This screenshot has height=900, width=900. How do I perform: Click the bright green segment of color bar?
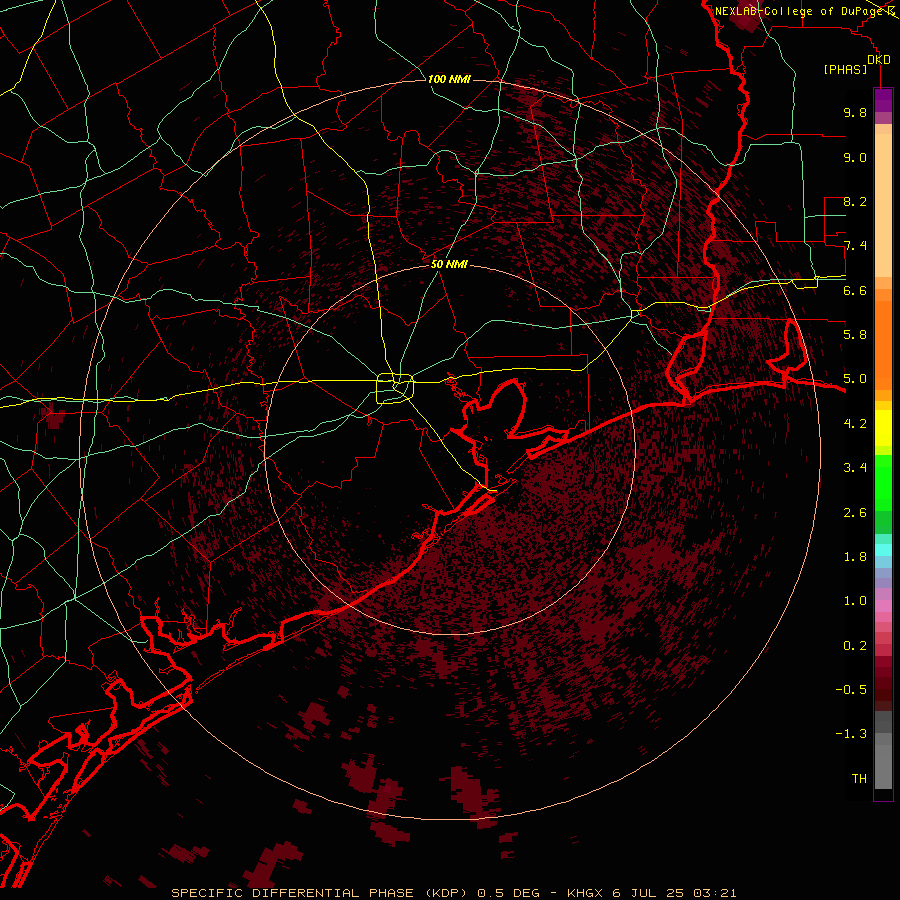(x=883, y=482)
